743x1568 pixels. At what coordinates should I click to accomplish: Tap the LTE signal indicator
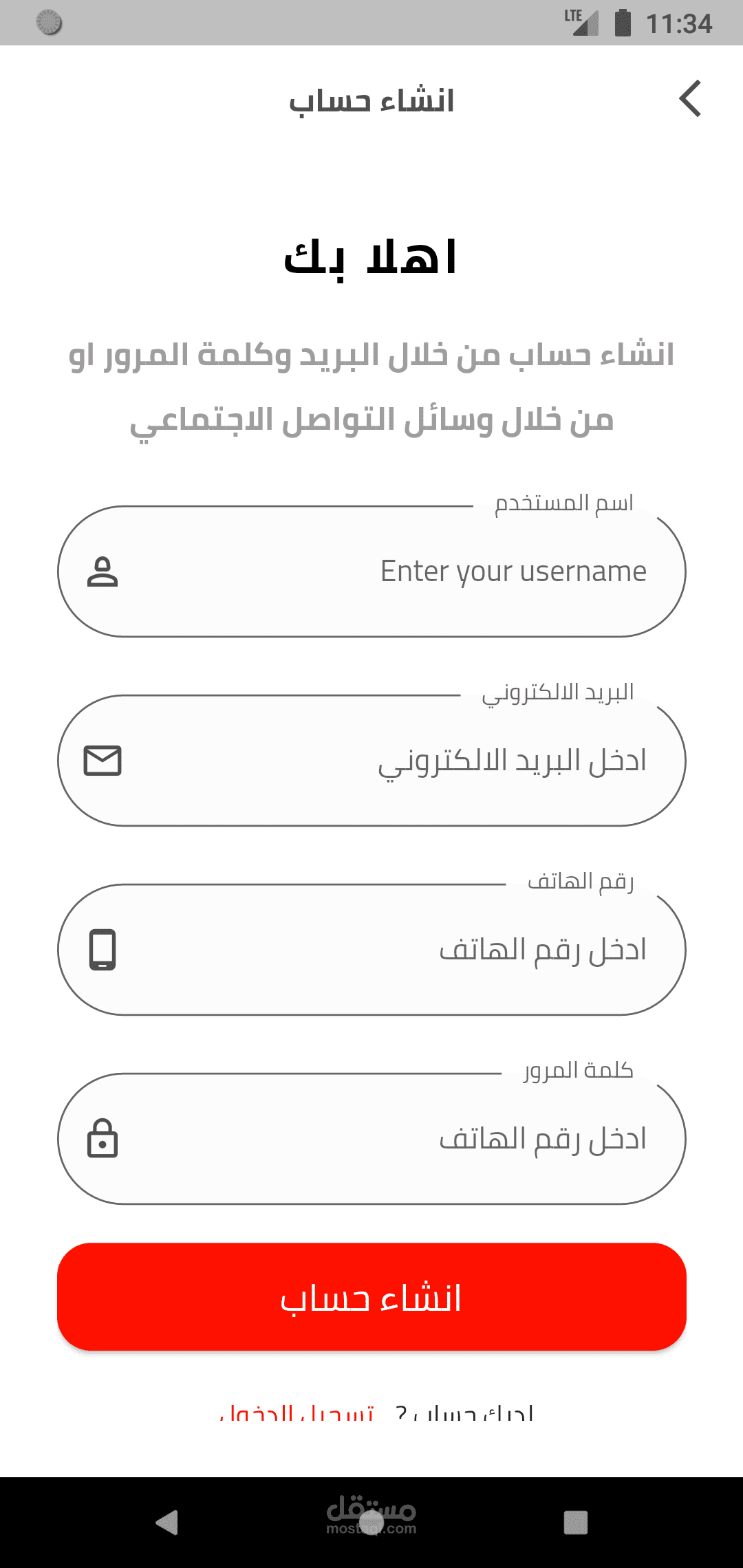pyautogui.click(x=581, y=22)
